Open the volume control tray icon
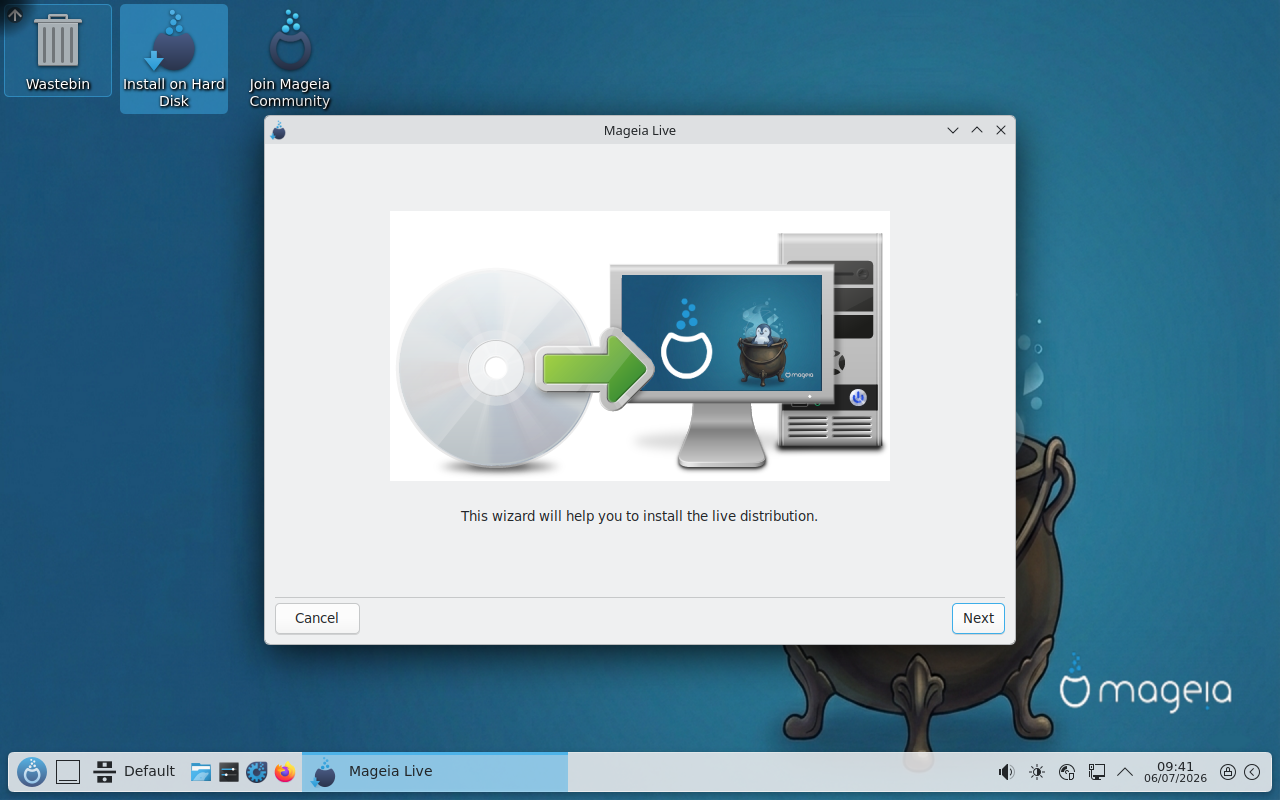 point(1007,772)
